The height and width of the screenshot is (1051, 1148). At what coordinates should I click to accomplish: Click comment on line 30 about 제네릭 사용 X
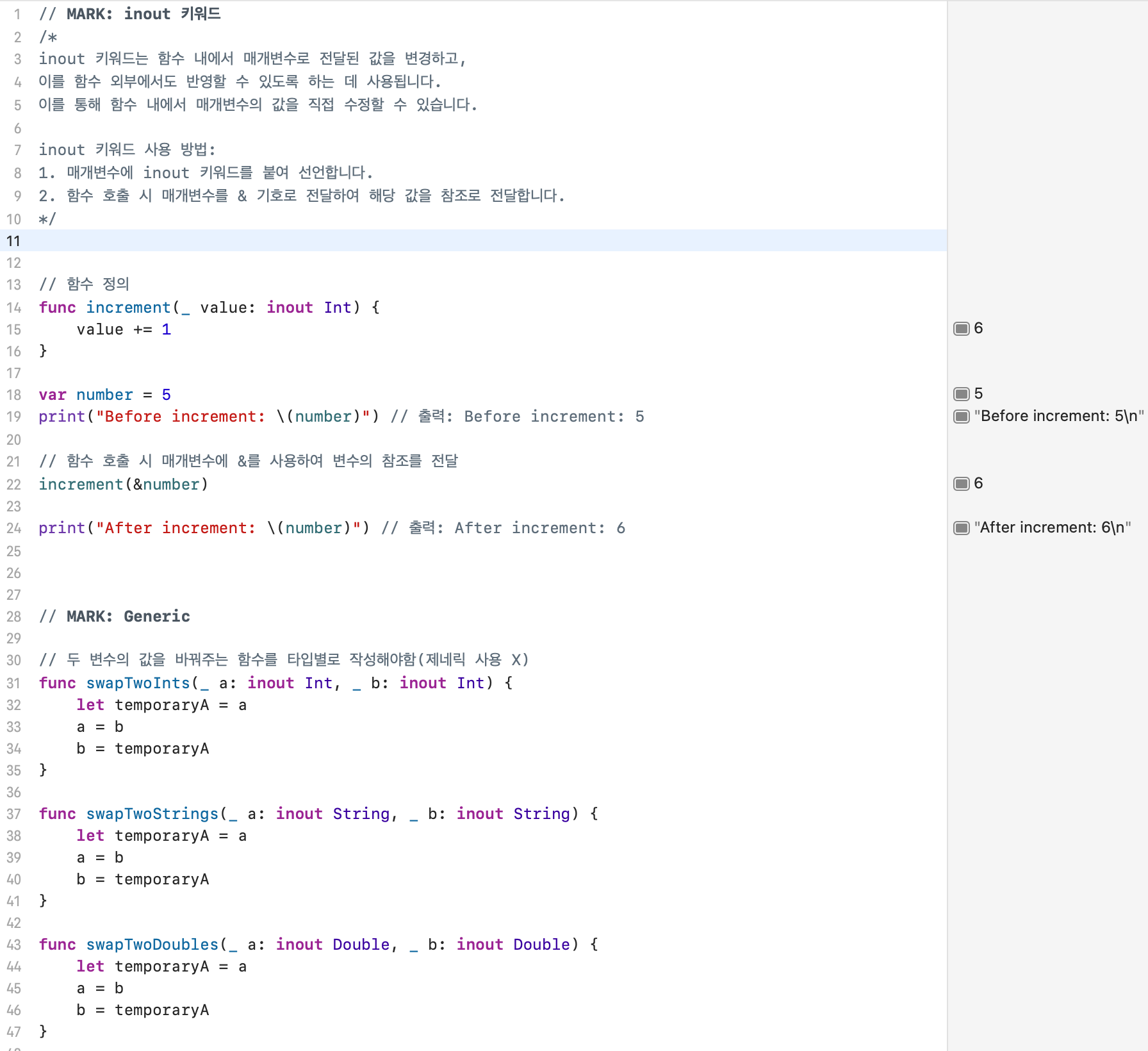(x=284, y=660)
